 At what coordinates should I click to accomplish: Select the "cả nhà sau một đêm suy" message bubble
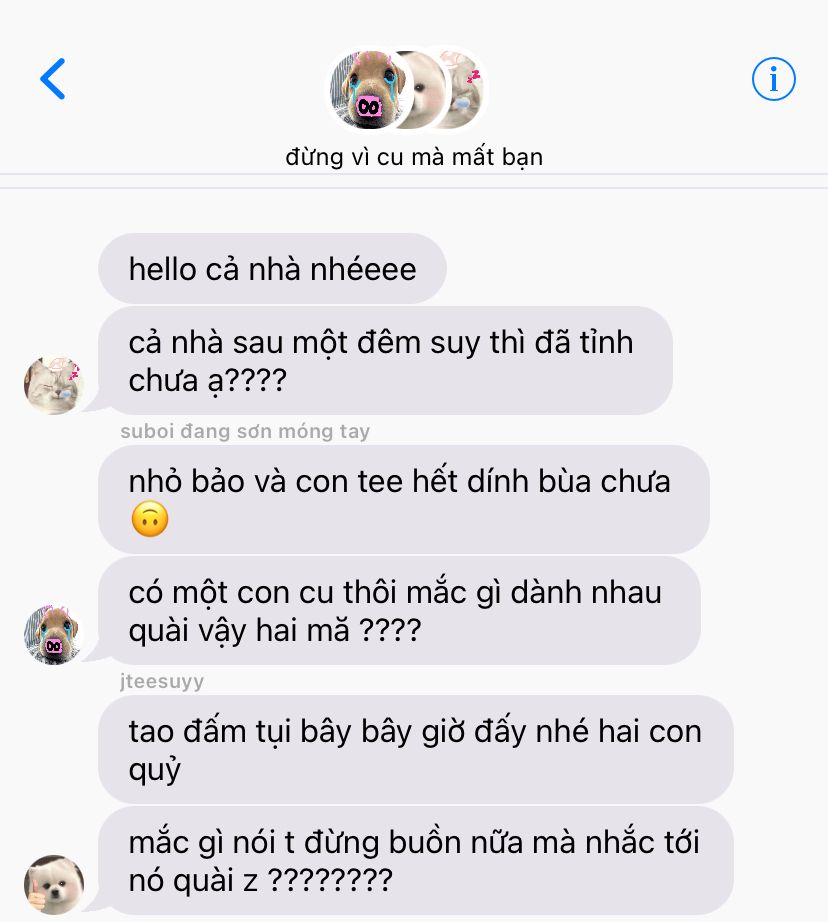[385, 360]
